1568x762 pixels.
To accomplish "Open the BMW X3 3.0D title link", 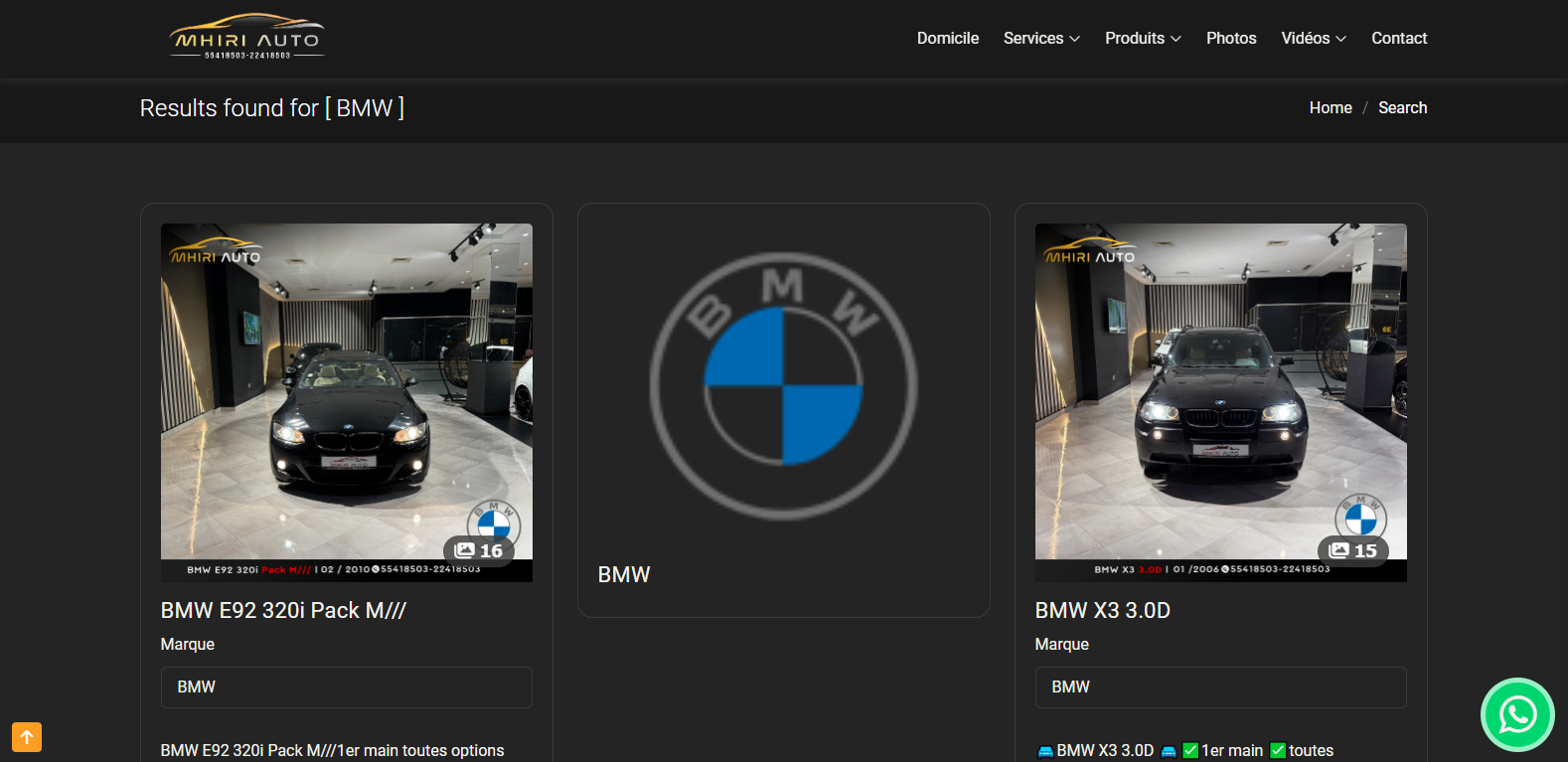I will (1103, 610).
